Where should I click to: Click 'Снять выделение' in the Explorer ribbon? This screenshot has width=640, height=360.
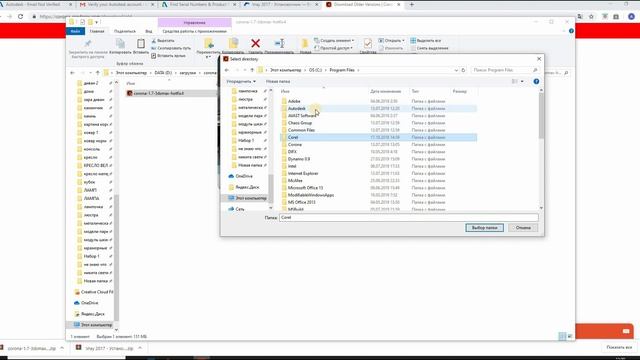(x=429, y=48)
